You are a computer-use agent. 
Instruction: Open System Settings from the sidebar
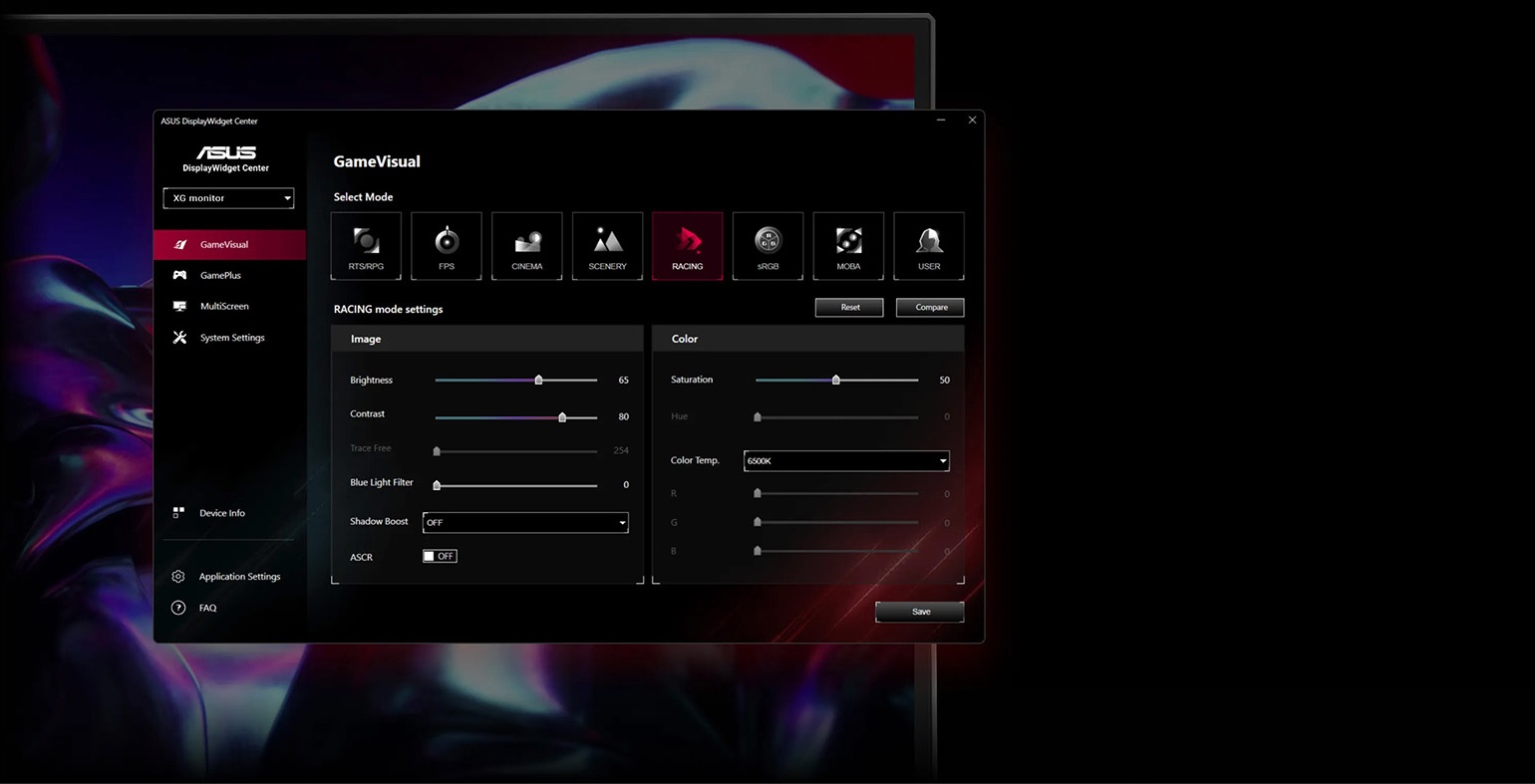pos(231,338)
